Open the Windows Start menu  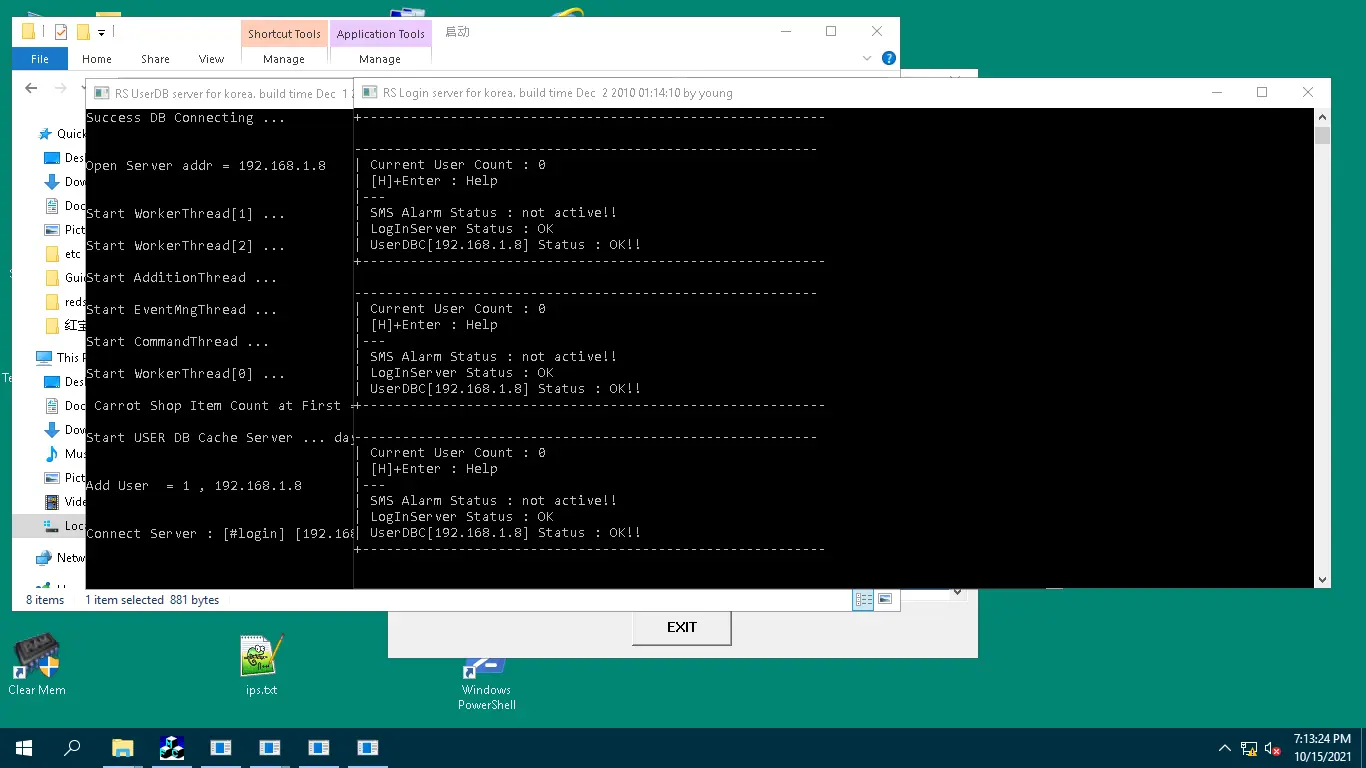click(x=23, y=747)
